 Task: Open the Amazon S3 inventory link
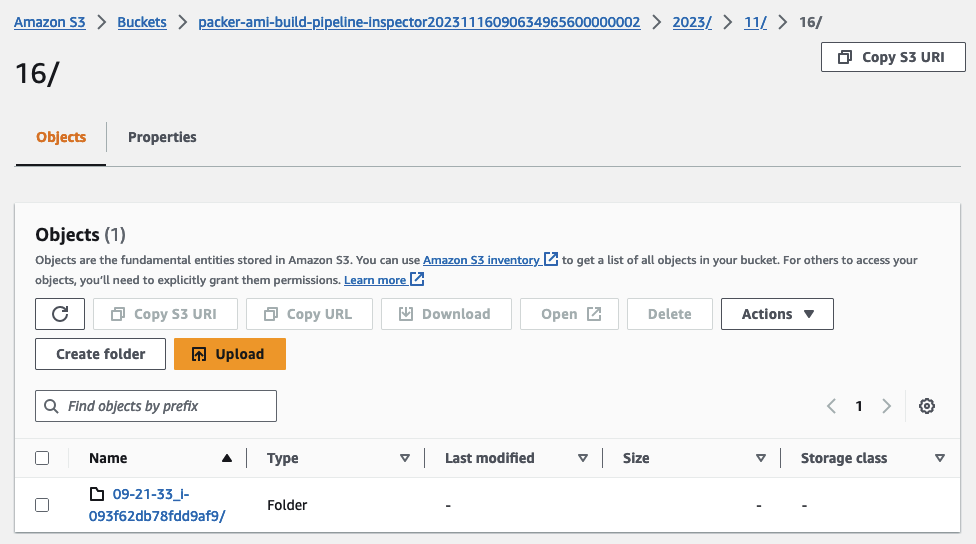pos(481,260)
